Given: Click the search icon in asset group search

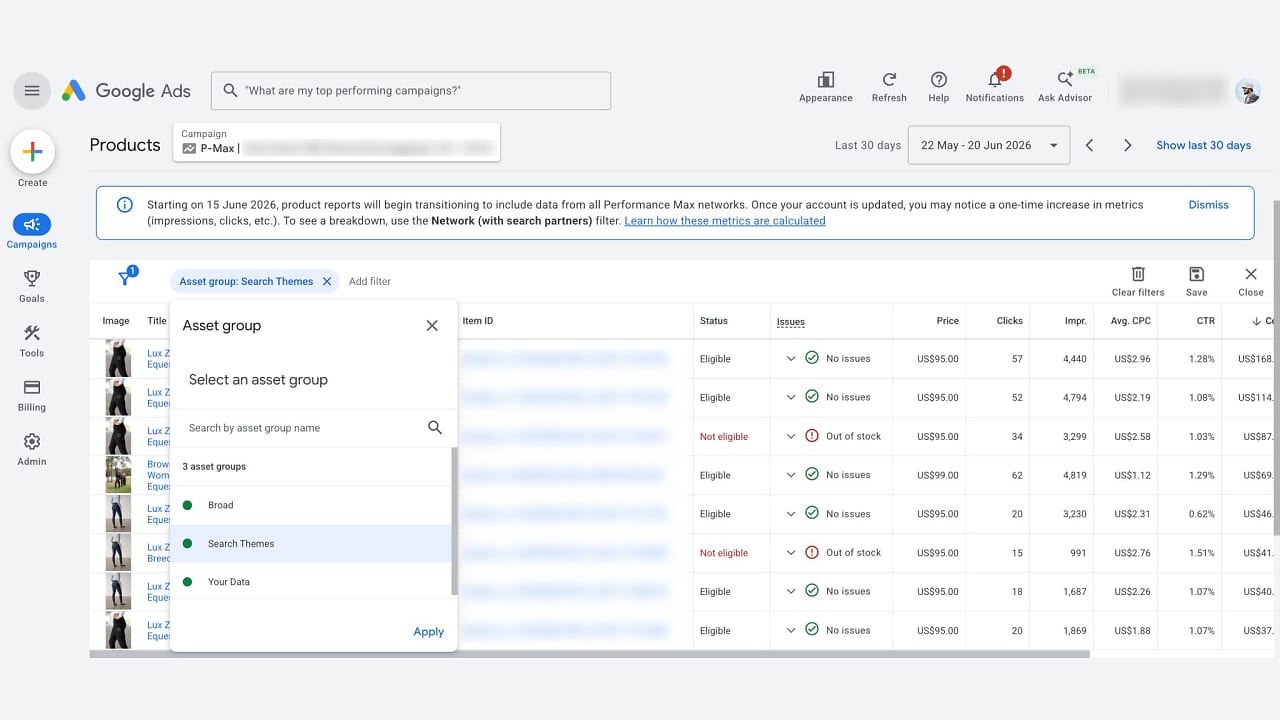Looking at the screenshot, I should [435, 428].
